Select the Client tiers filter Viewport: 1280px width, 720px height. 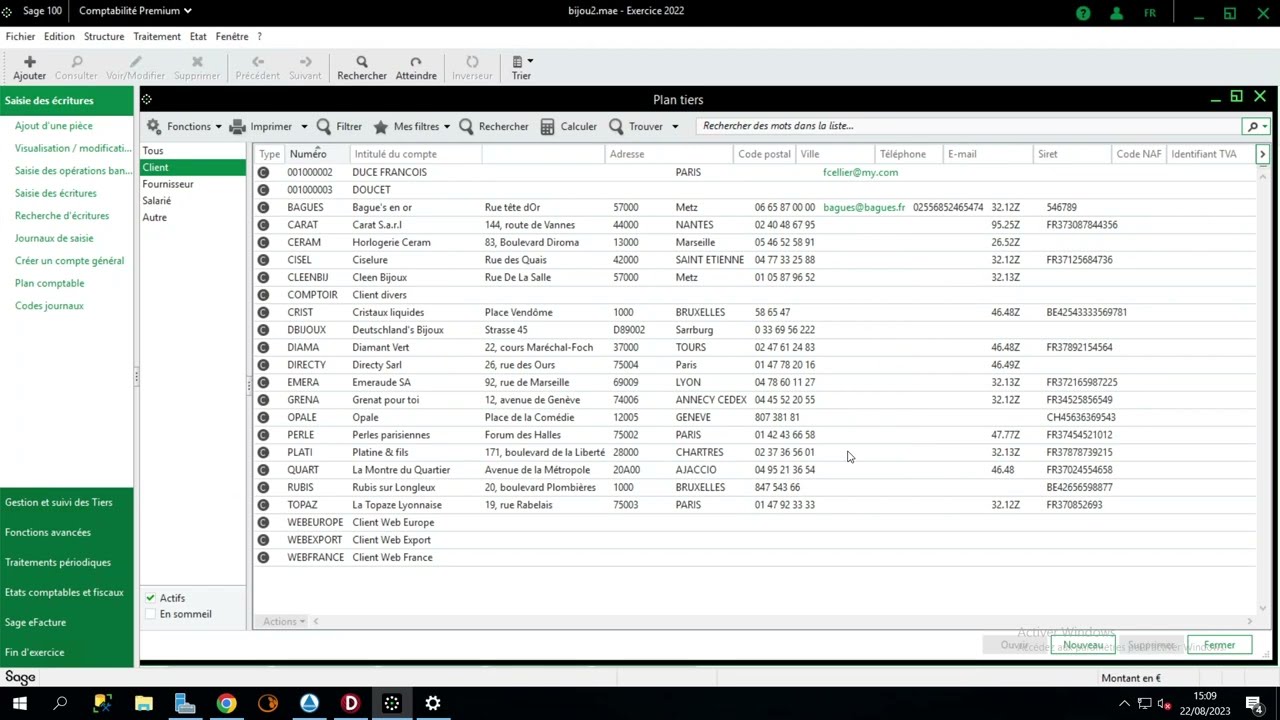pos(193,167)
